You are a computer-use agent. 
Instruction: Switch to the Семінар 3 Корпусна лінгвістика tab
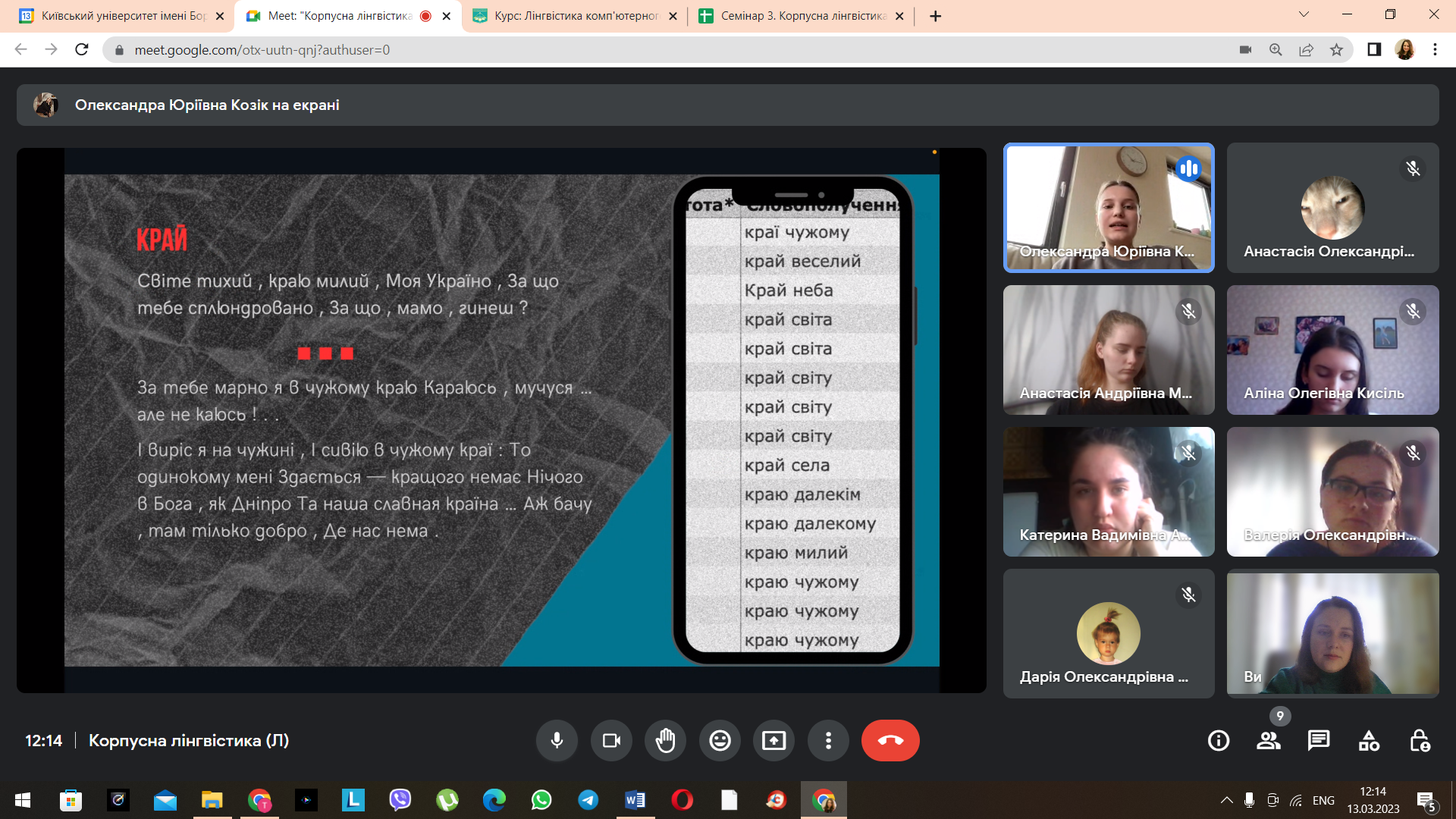point(802,16)
